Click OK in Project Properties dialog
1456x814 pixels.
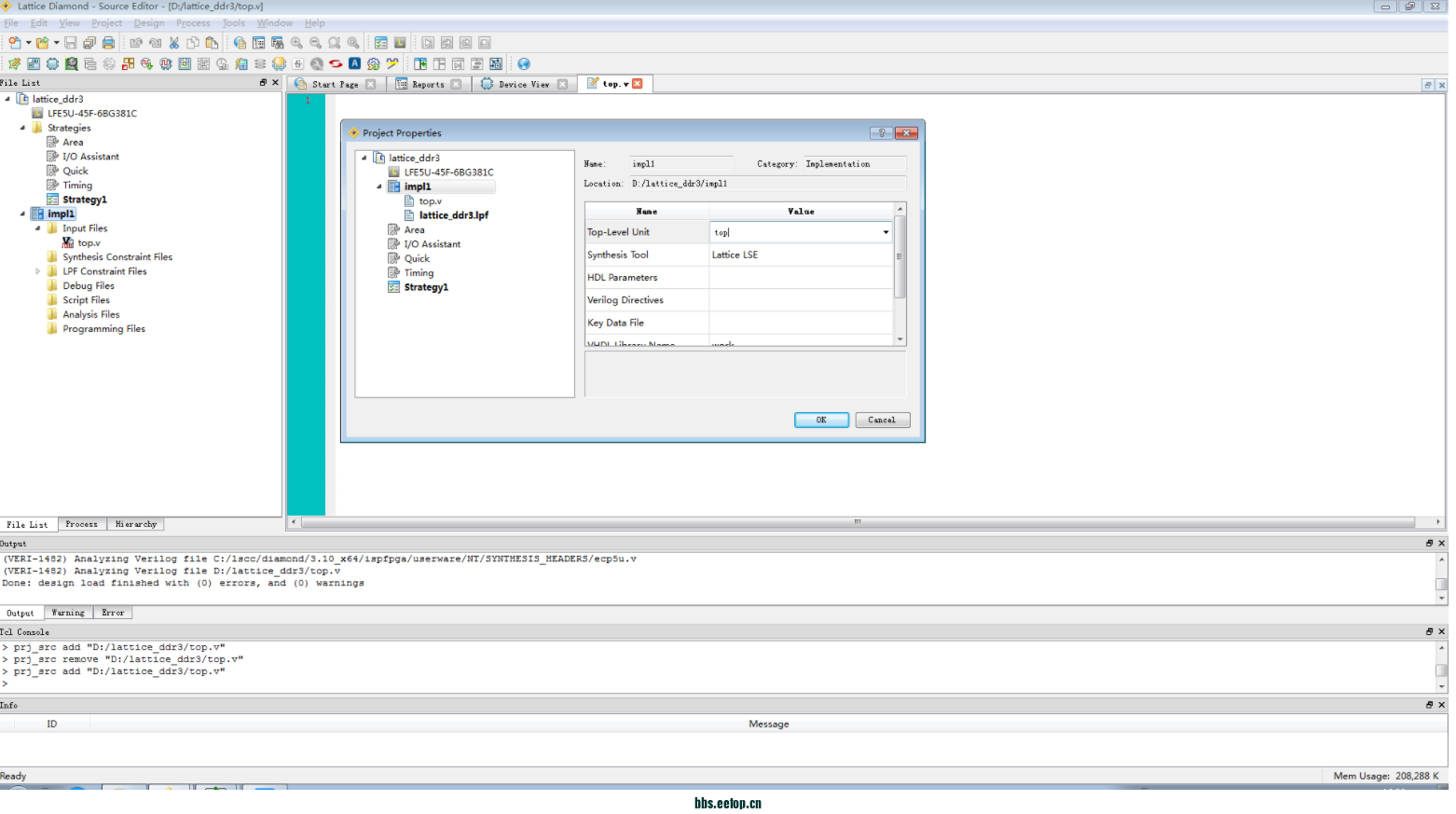point(821,421)
